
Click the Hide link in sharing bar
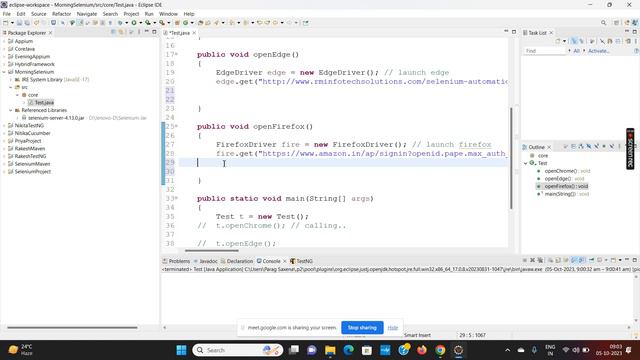coord(393,328)
